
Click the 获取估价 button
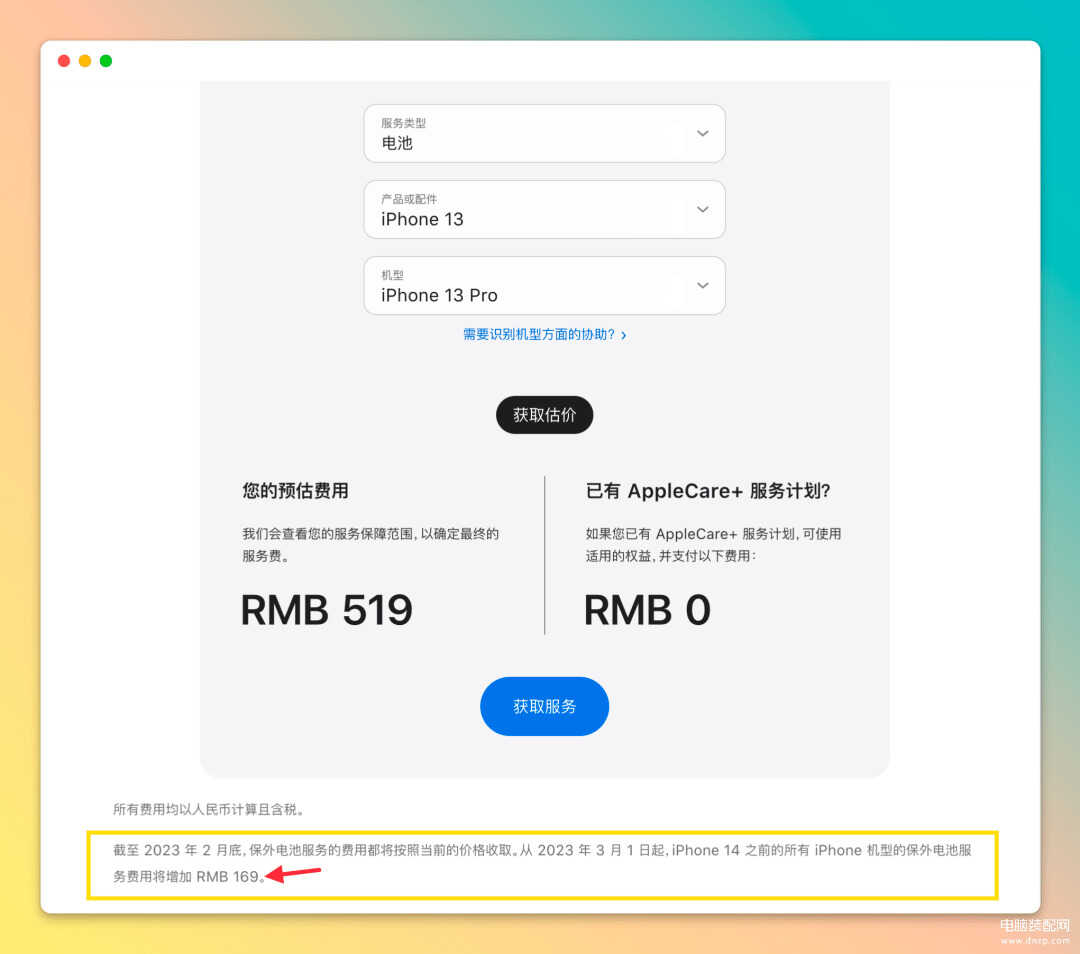click(544, 415)
